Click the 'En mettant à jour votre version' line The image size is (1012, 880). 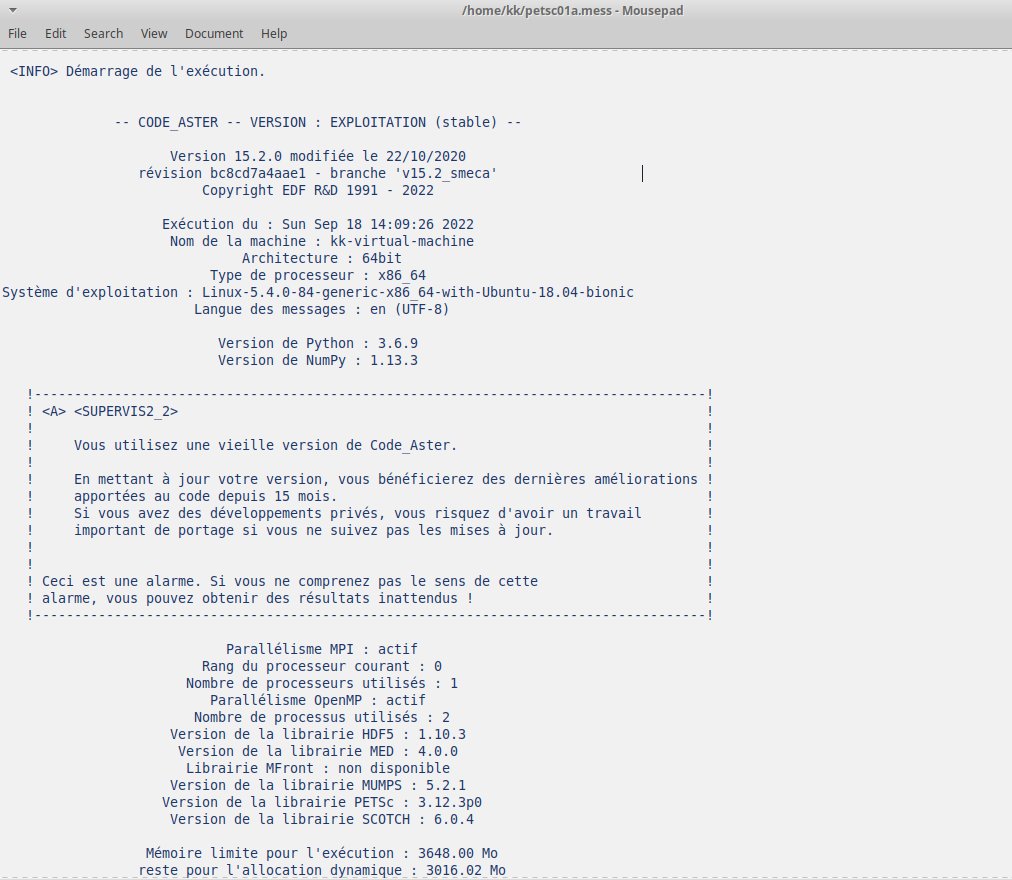point(386,479)
